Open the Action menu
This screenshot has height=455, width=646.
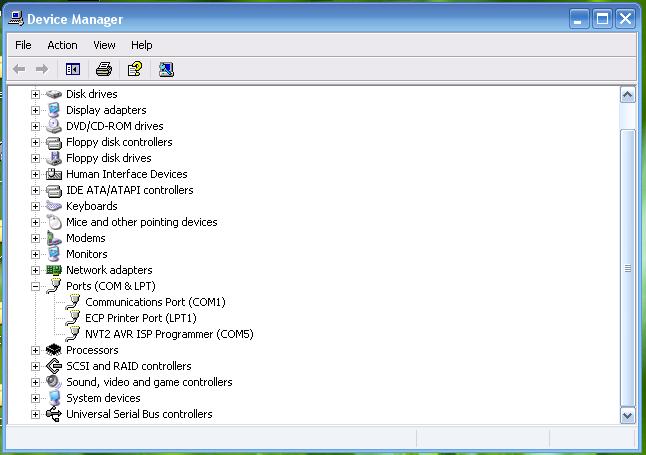62,45
